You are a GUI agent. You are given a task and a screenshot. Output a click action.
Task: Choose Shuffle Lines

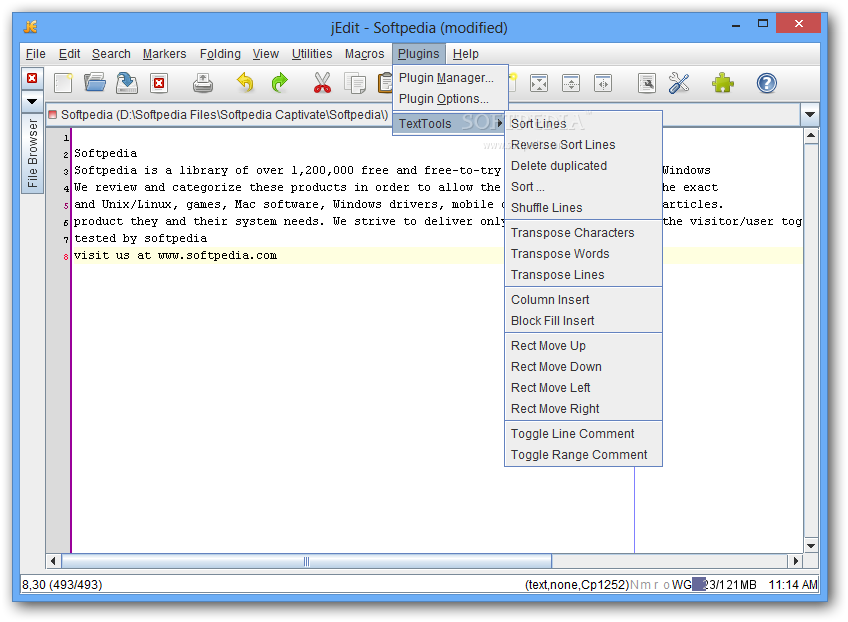583,208
